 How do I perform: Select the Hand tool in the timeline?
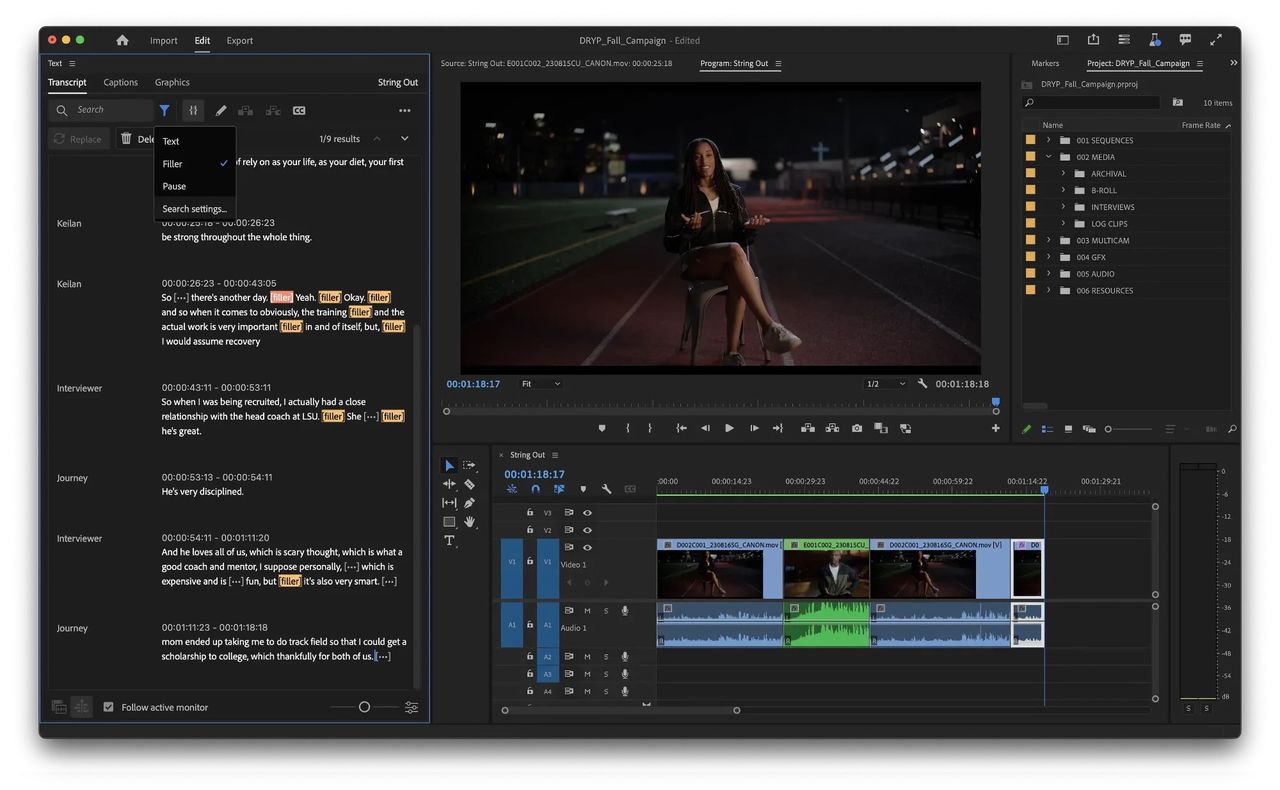(x=470, y=523)
